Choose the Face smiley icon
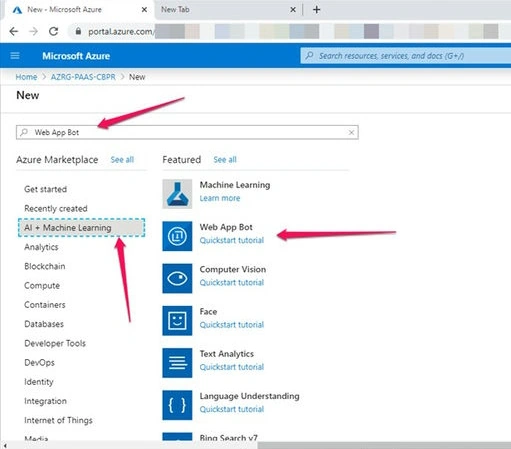This screenshot has height=449, width=511. [177, 321]
